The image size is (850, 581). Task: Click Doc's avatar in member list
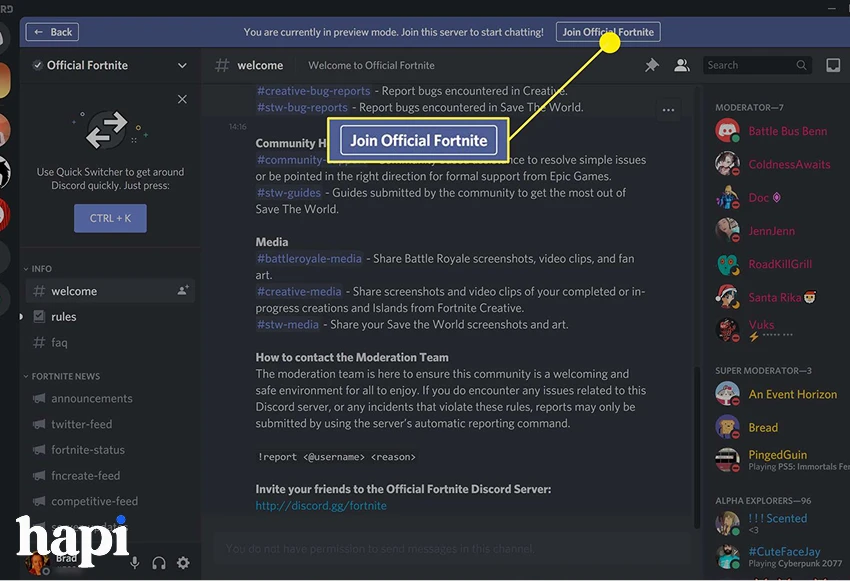tap(727, 198)
